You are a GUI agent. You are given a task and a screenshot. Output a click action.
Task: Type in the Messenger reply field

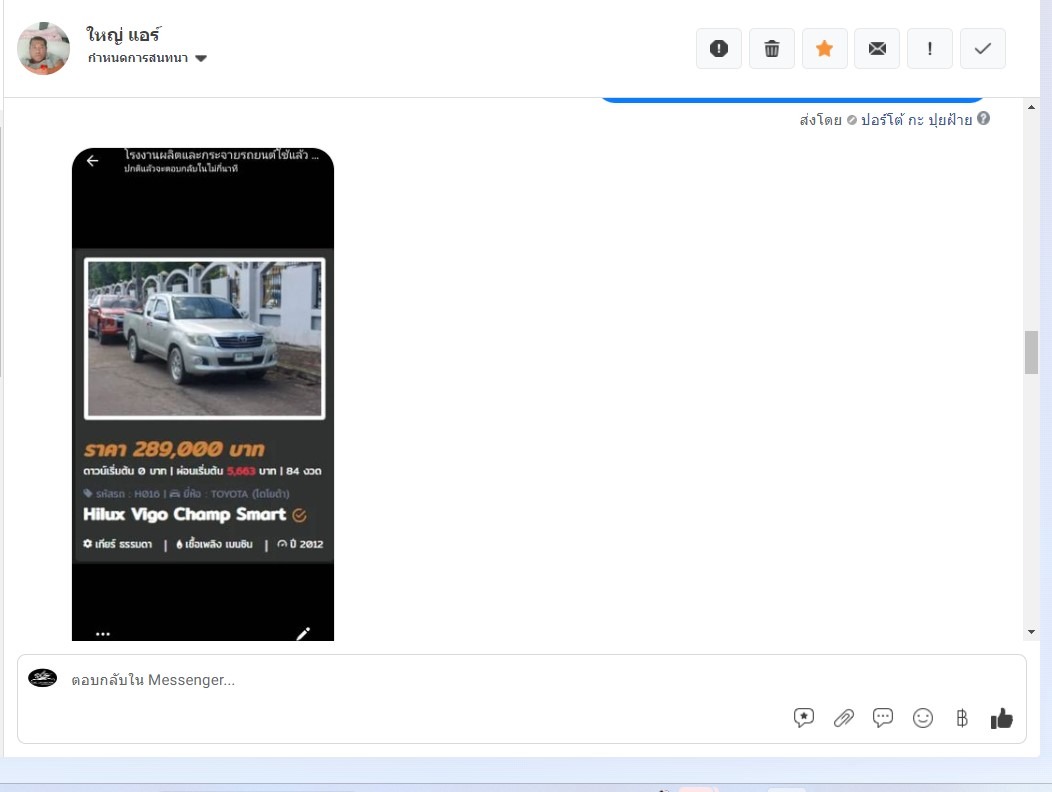tap(400, 680)
